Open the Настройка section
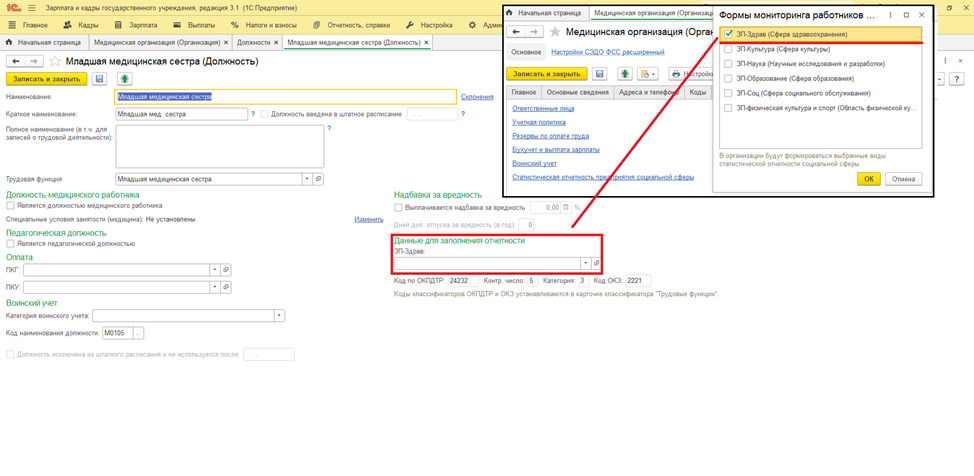Screen dimensions: 974x476 coord(429,25)
